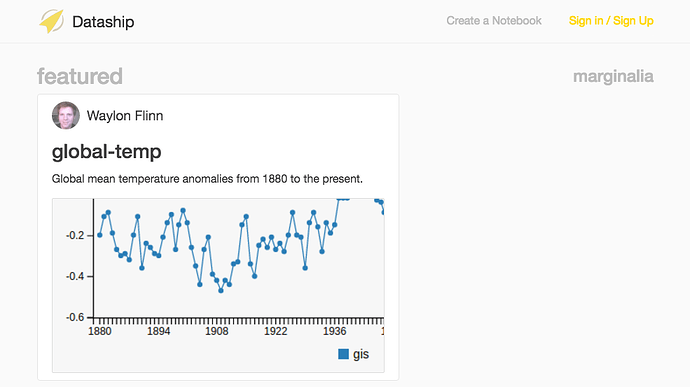Click the -0.4 y-axis tick label
The height and width of the screenshot is (387, 690).
75,276
